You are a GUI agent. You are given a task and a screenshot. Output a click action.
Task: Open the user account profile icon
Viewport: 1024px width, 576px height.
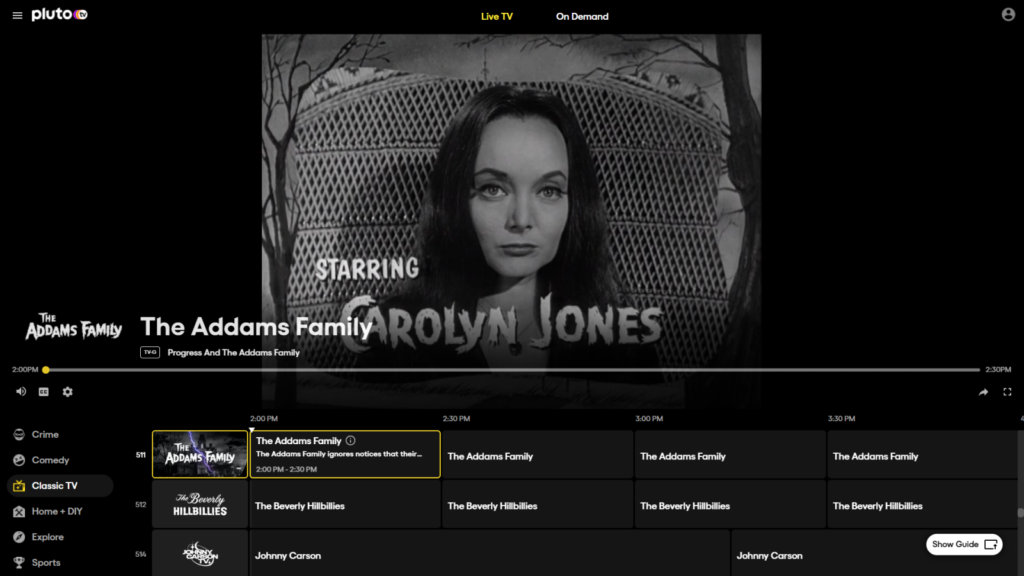[x=1008, y=14]
